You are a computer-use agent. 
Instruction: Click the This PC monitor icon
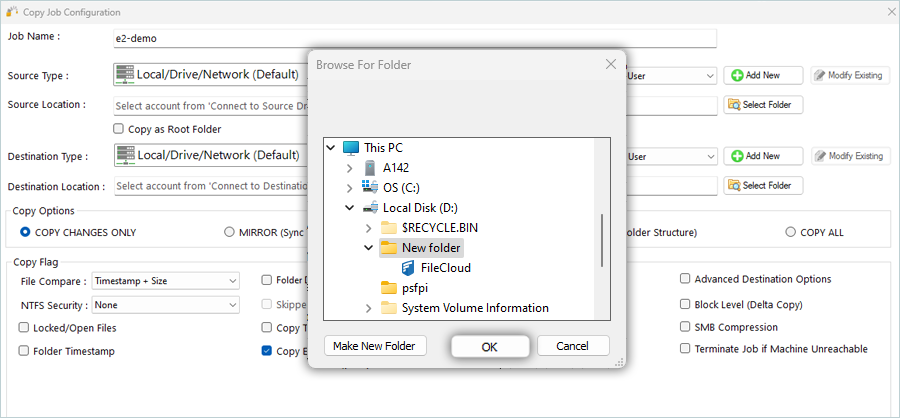[351, 147]
